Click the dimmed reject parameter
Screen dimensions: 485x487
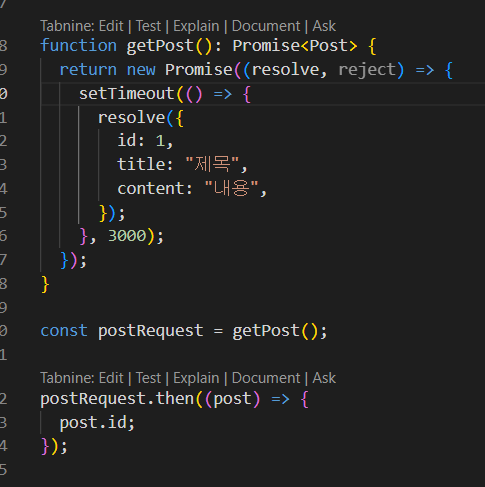click(x=367, y=70)
